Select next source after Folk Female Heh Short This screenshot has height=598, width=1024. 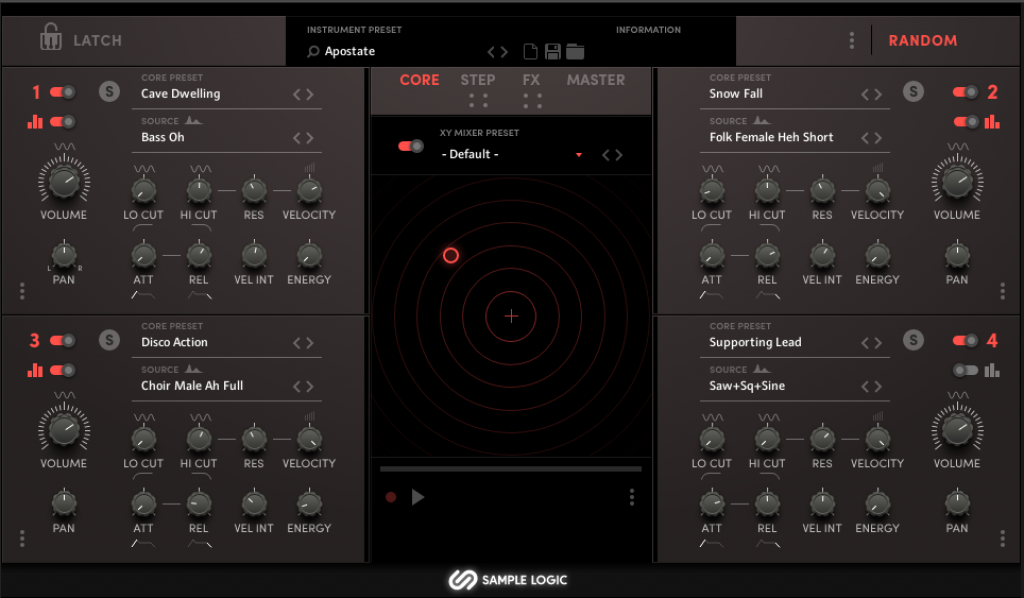pyautogui.click(x=878, y=138)
